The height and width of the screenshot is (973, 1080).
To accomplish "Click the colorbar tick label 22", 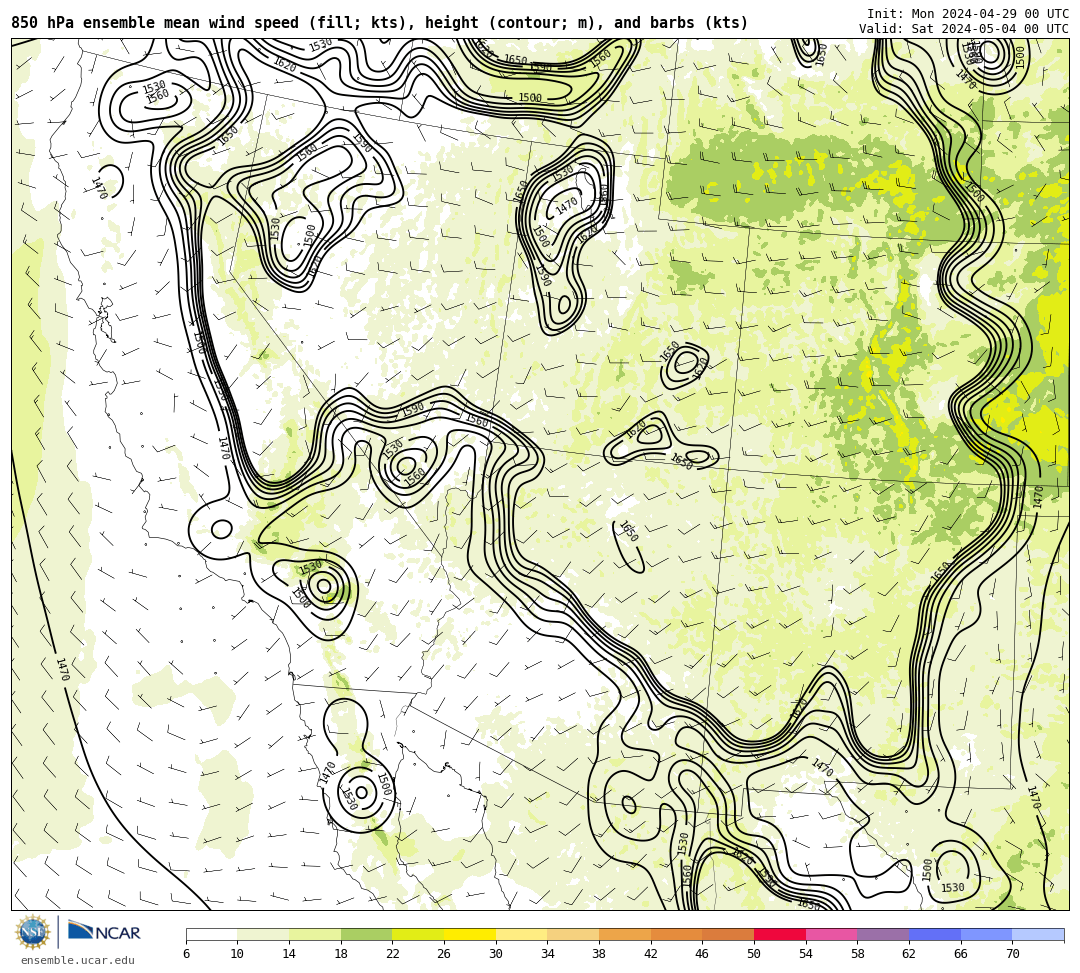I will [393, 954].
